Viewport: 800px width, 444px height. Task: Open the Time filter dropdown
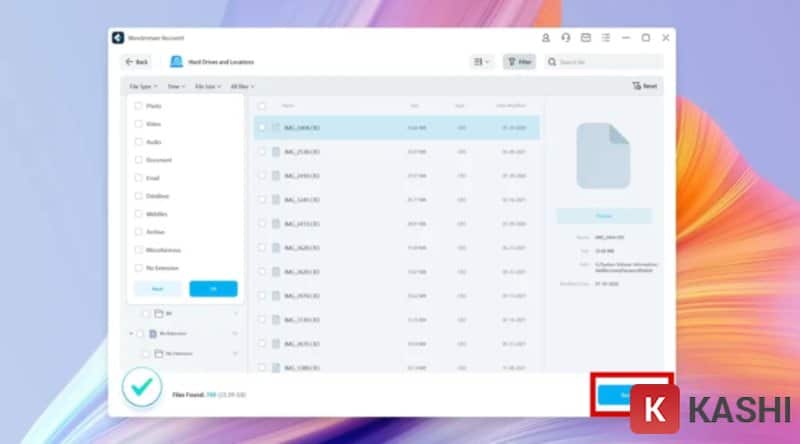pos(175,87)
